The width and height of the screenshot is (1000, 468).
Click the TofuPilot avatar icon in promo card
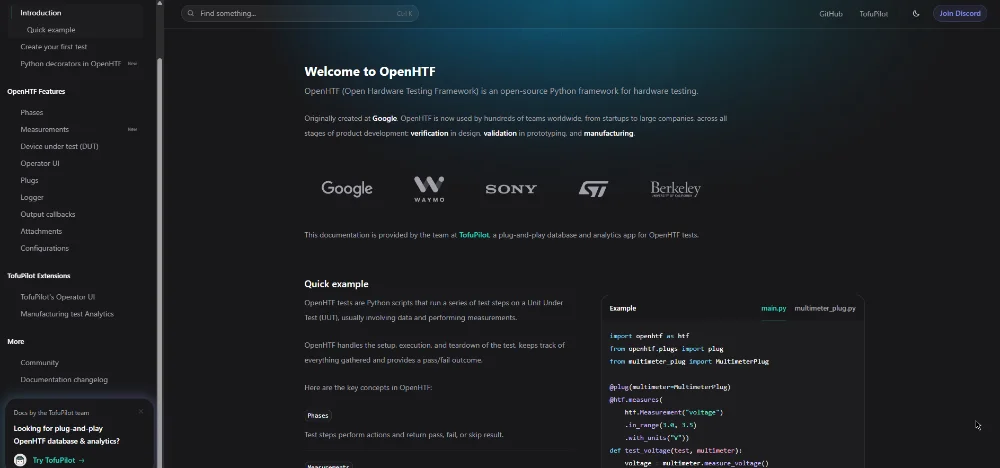tap(21, 460)
